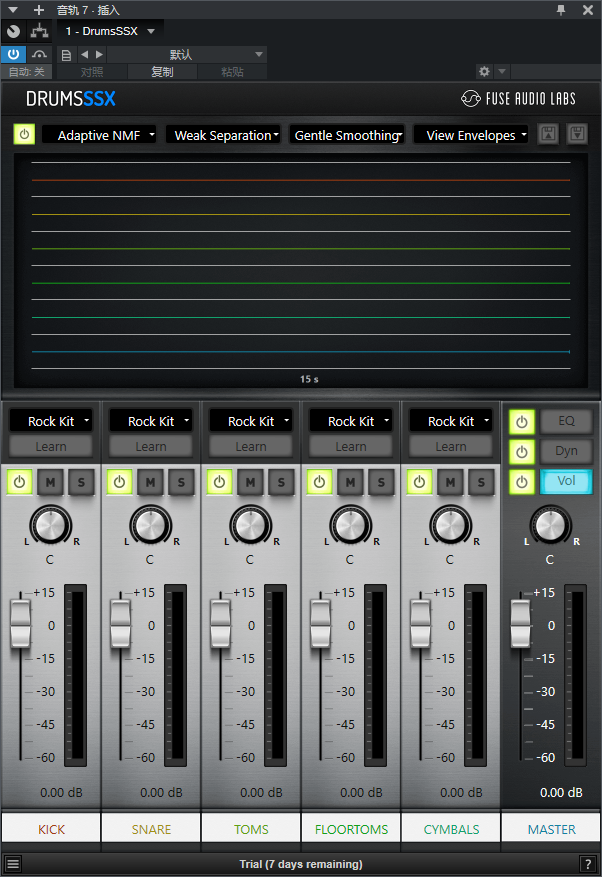Click the plus icon in title bar
The height and width of the screenshot is (877, 602).
(39, 10)
